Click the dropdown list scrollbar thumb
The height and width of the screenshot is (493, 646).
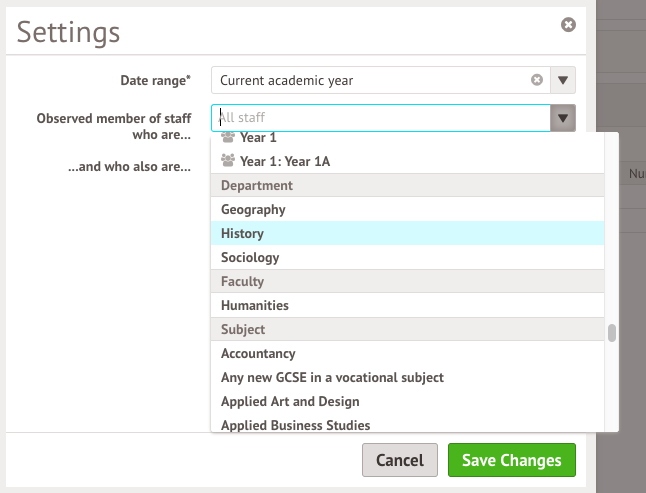(611, 333)
